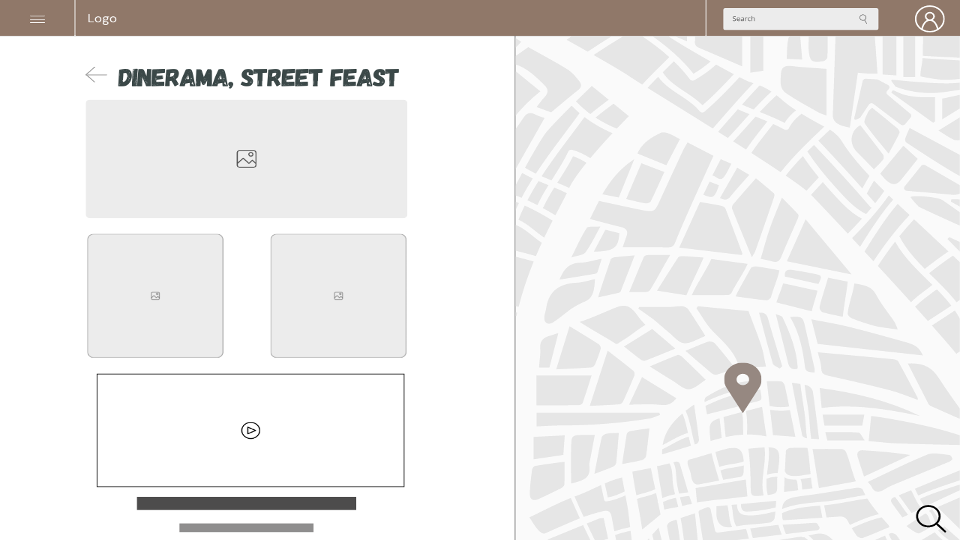
Task: Open the large banner image placeholder
Action: [x=246, y=159]
